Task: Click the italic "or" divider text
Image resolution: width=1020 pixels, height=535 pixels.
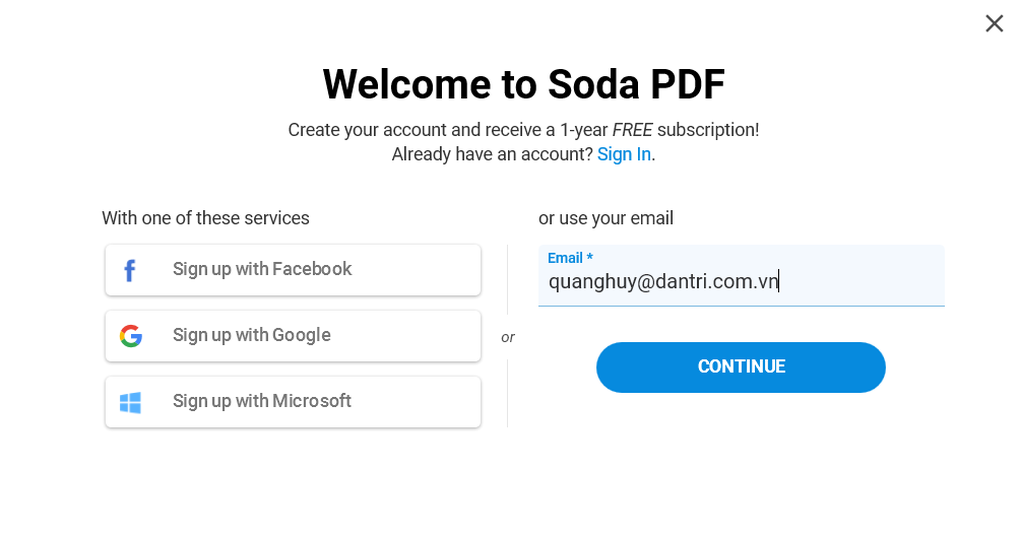Action: click(x=507, y=337)
